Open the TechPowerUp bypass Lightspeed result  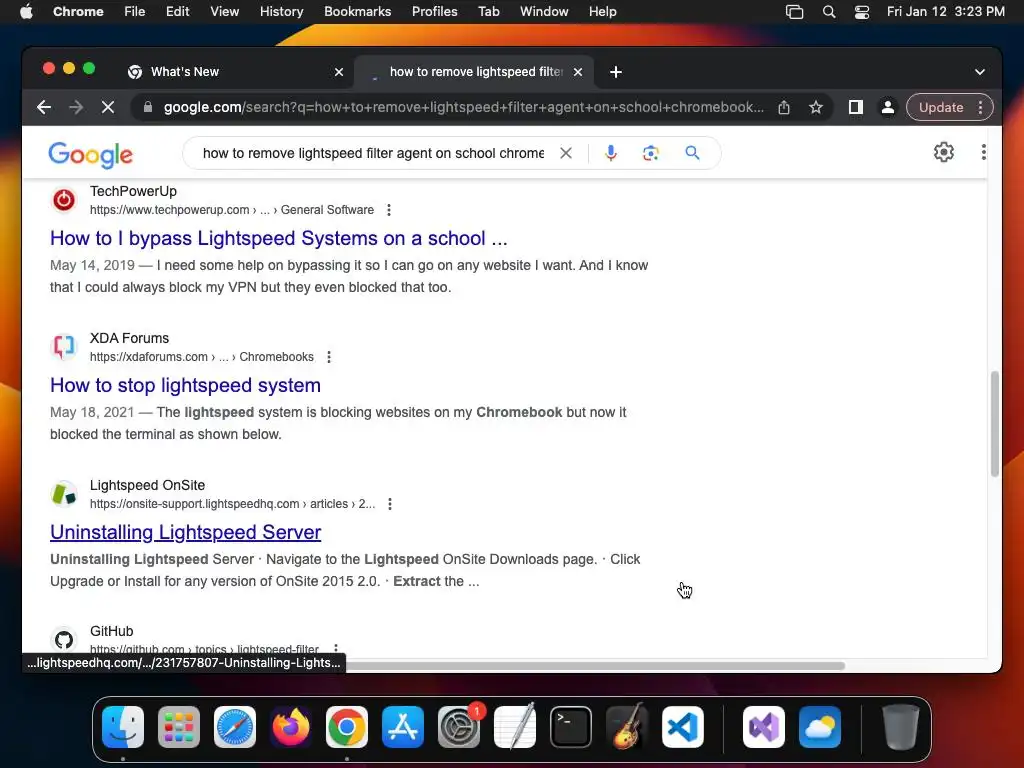tap(279, 238)
